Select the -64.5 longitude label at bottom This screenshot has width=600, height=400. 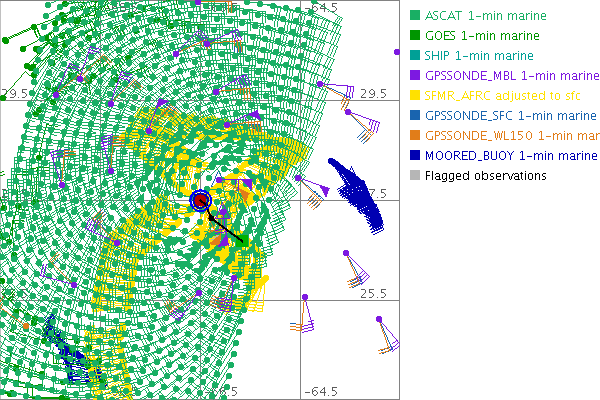coord(322,391)
